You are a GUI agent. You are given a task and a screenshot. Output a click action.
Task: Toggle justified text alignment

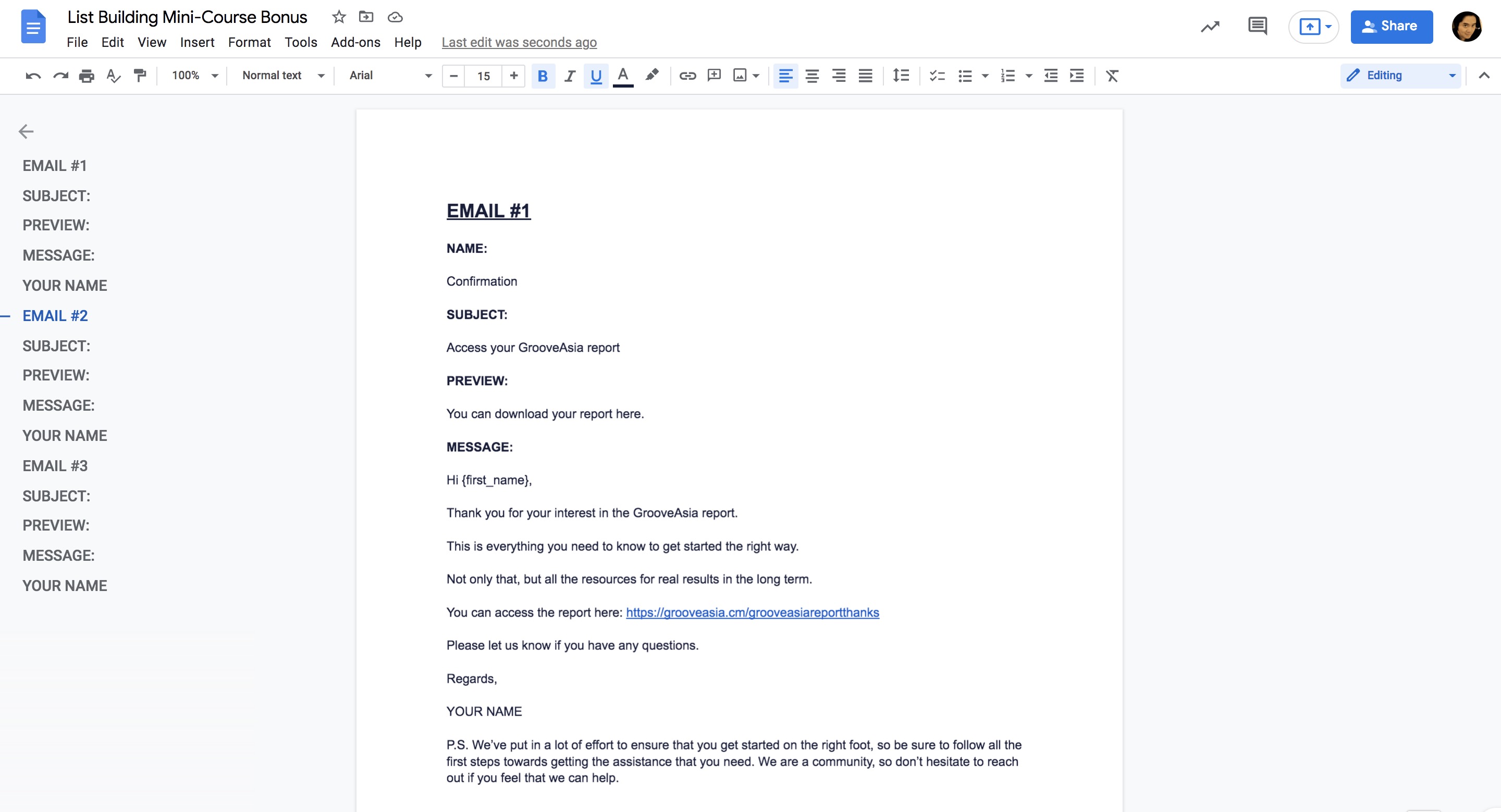pyautogui.click(x=865, y=76)
